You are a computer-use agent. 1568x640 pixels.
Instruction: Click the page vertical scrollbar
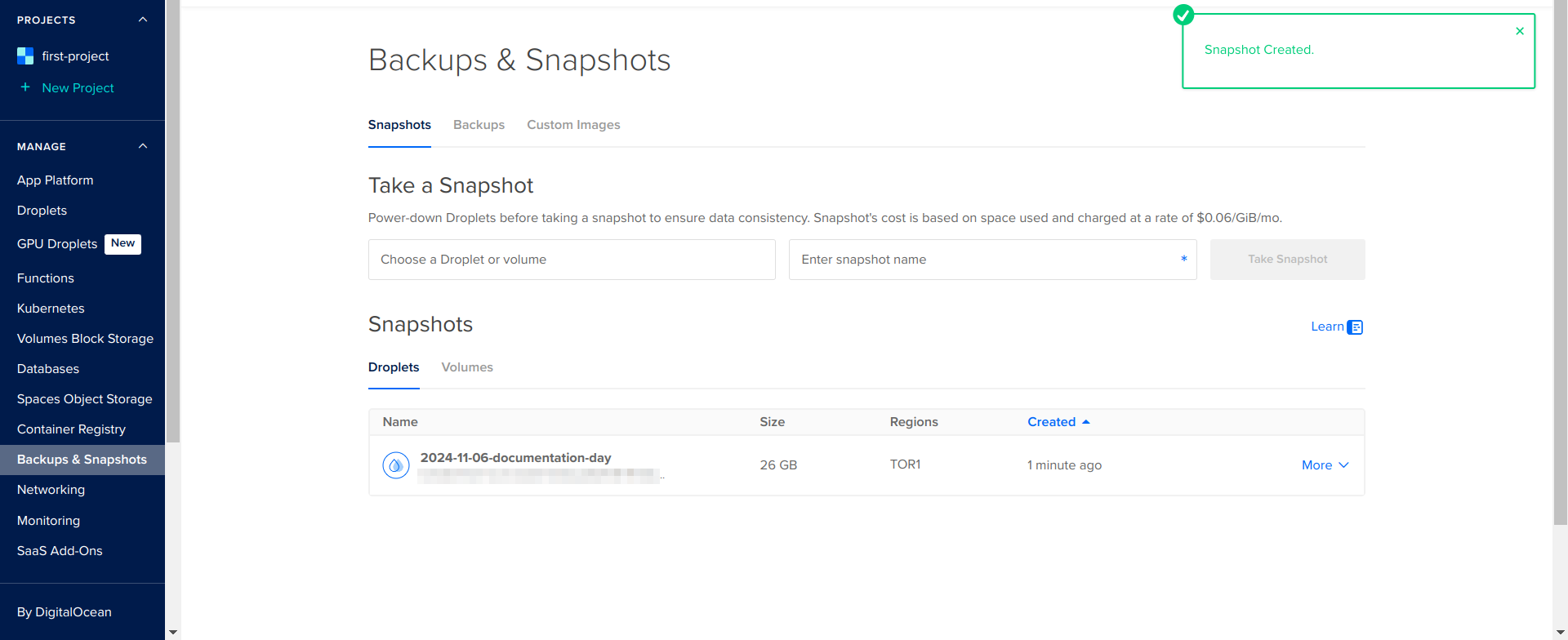point(1561,261)
